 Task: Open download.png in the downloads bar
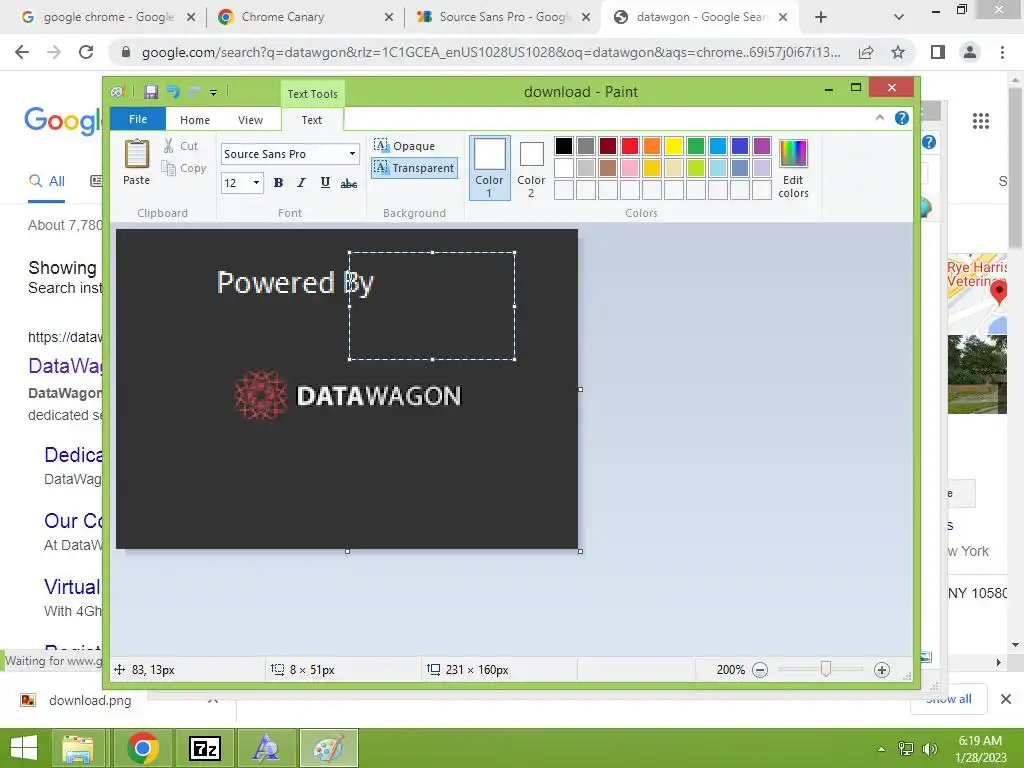tap(90, 700)
